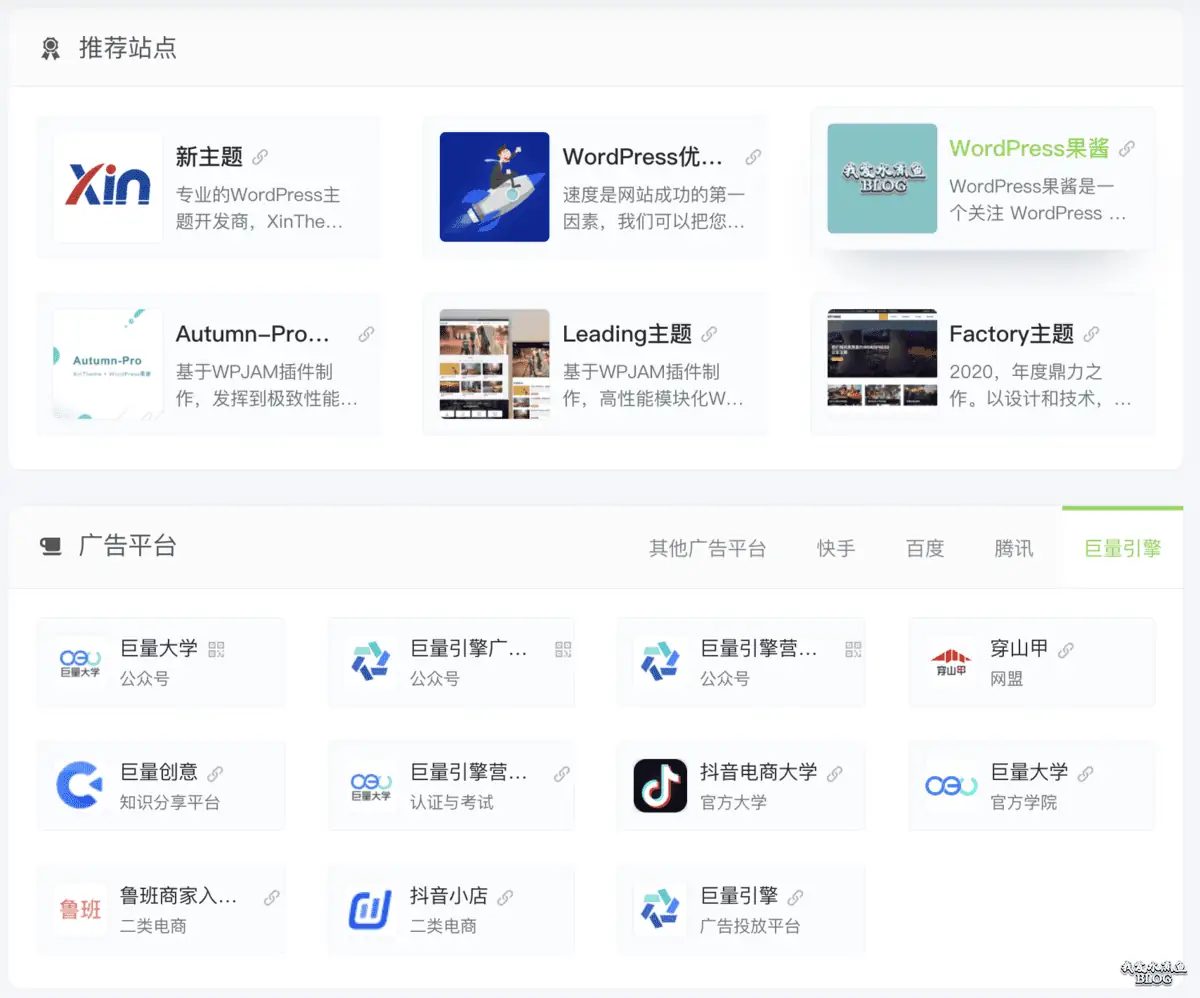Open 巨量创意 via its blue logo icon
Screen dimensions: 1200x998
80,785
